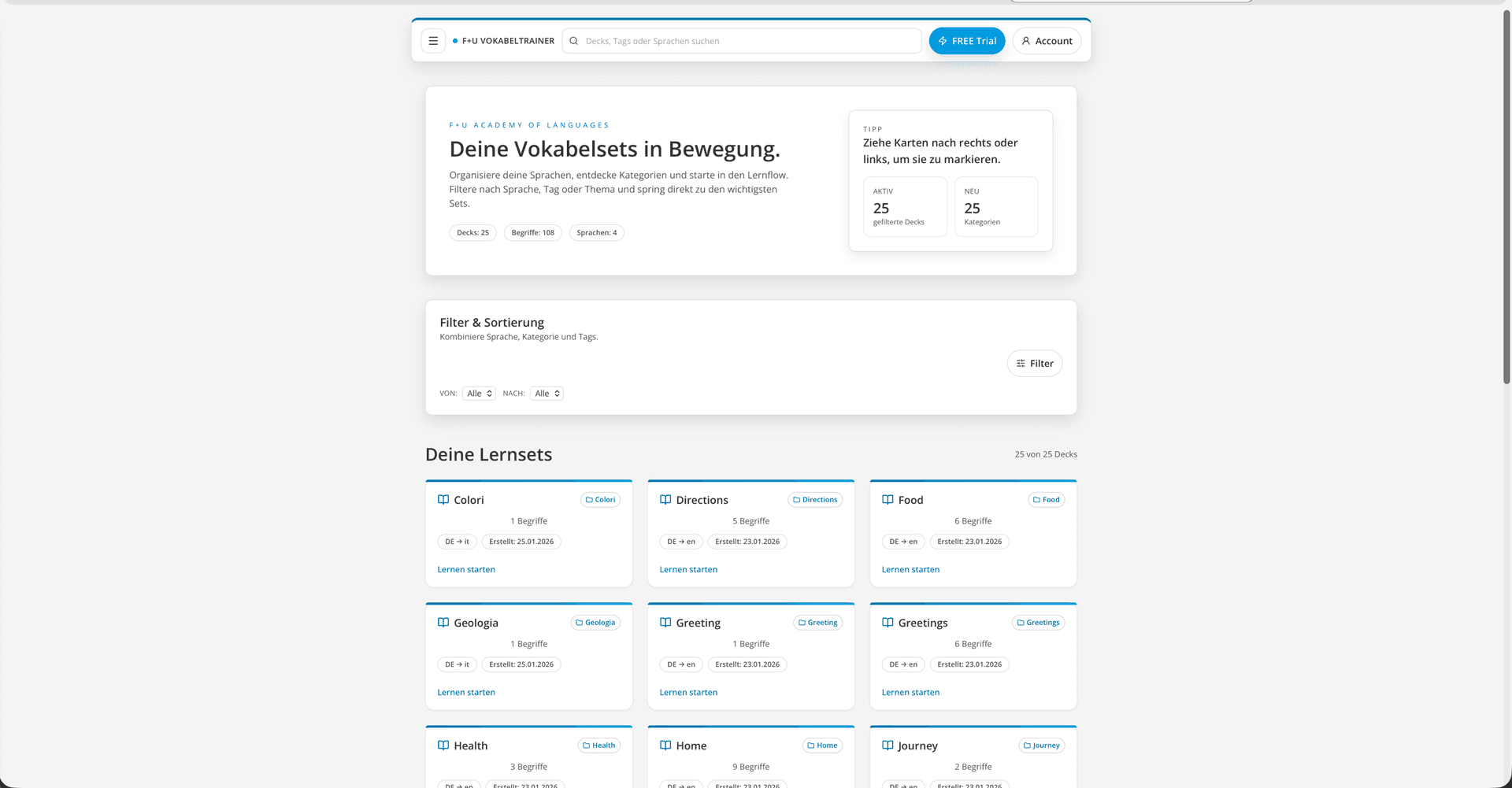The height and width of the screenshot is (788, 1512).
Task: Start learning the Greeting deck
Action: (x=687, y=692)
